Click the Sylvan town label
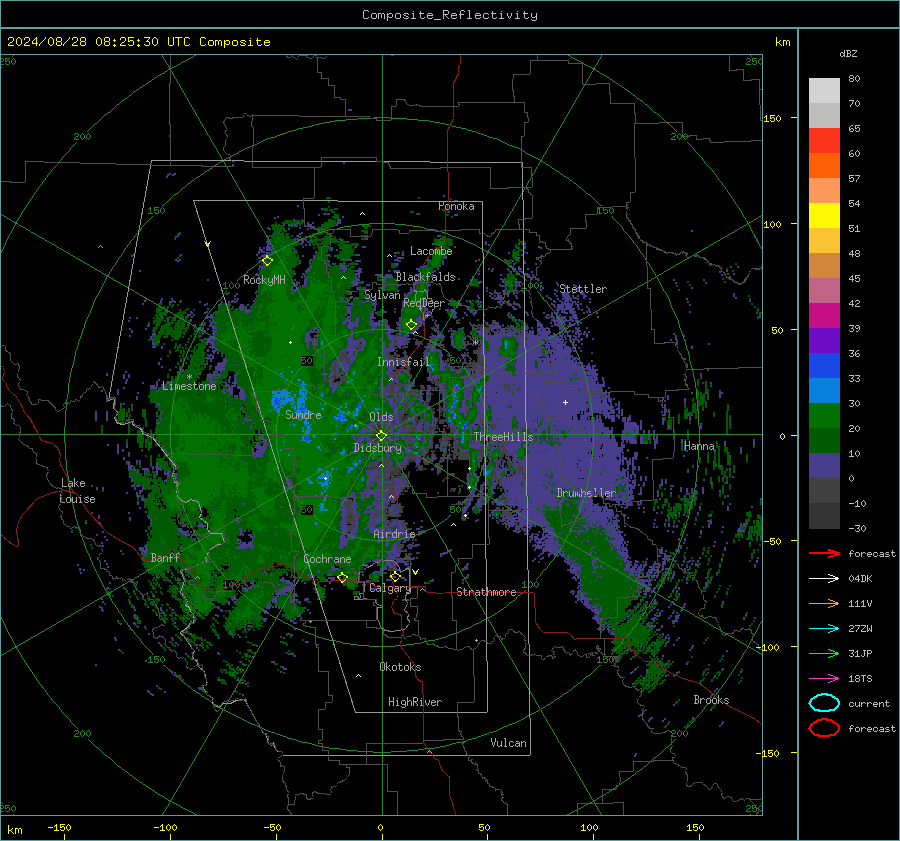900x841 pixels. click(382, 295)
